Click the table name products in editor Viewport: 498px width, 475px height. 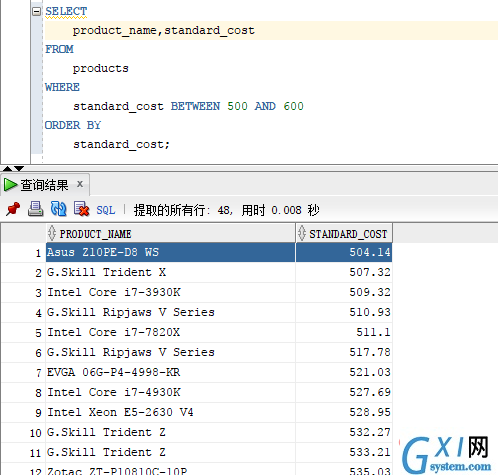101,68
